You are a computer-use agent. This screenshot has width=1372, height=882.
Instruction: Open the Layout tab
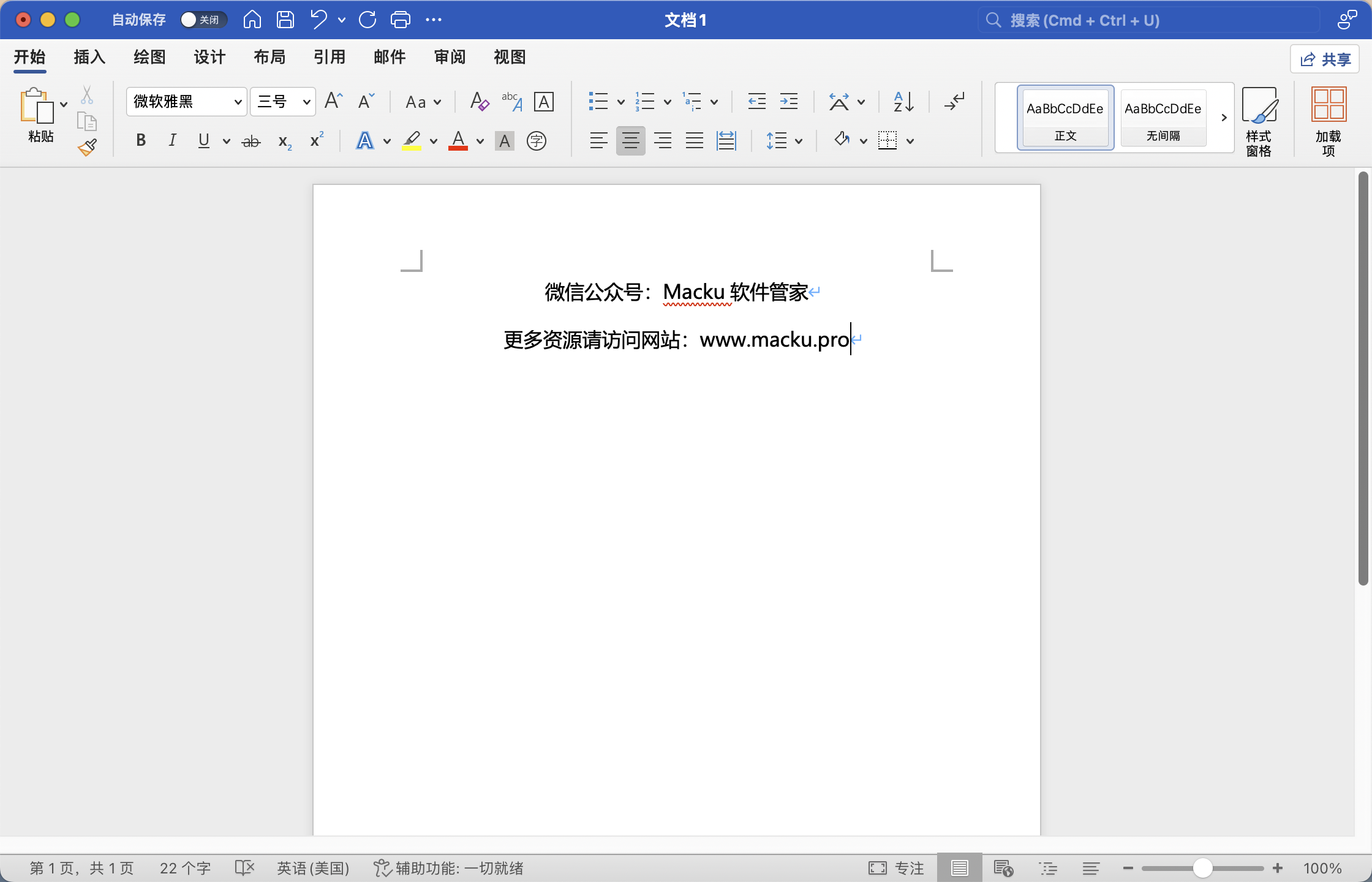[269, 57]
